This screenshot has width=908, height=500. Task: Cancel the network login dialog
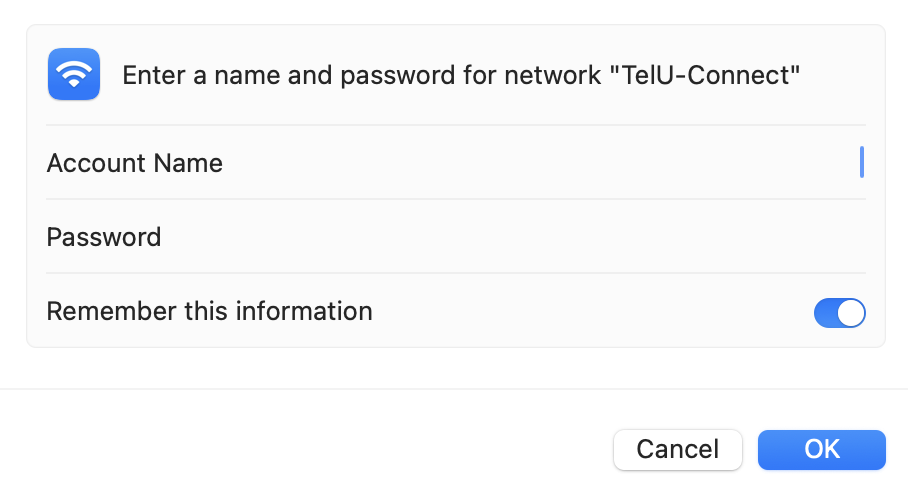678,450
